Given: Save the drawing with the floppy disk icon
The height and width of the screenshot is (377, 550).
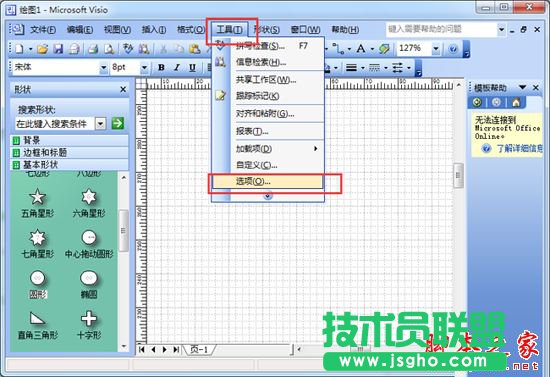Looking at the screenshot, I should 58,49.
